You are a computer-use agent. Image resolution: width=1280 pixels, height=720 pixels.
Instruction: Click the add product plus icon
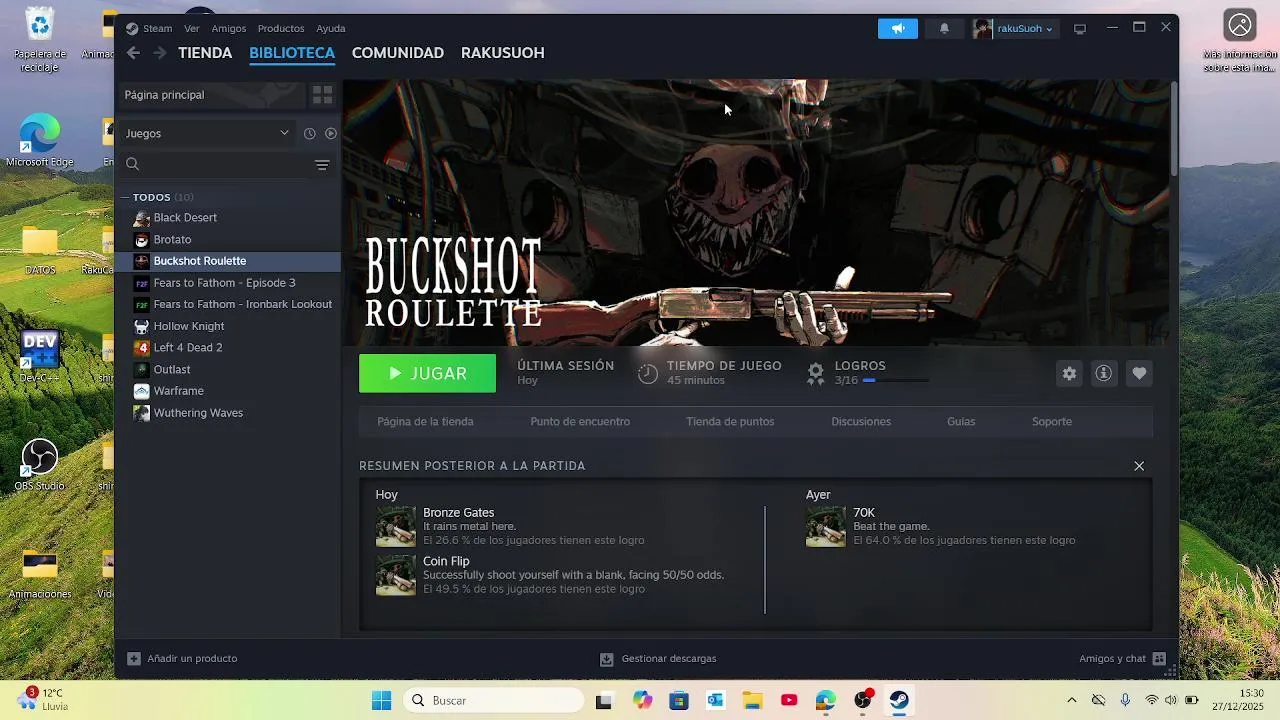pos(134,659)
